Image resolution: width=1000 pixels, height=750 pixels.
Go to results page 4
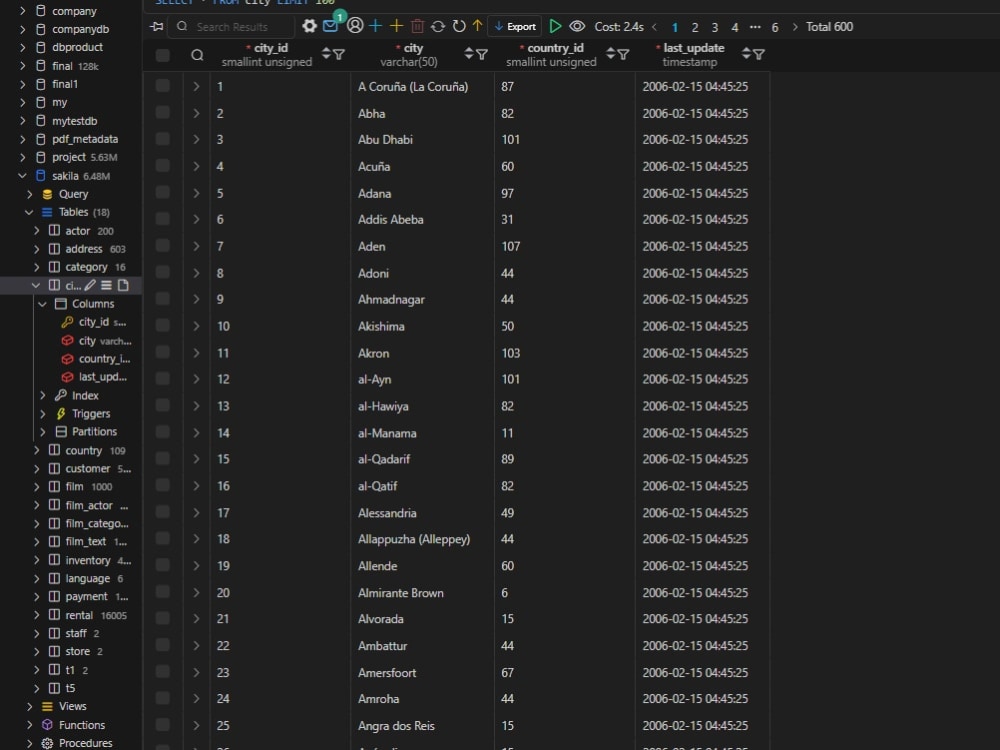735,27
